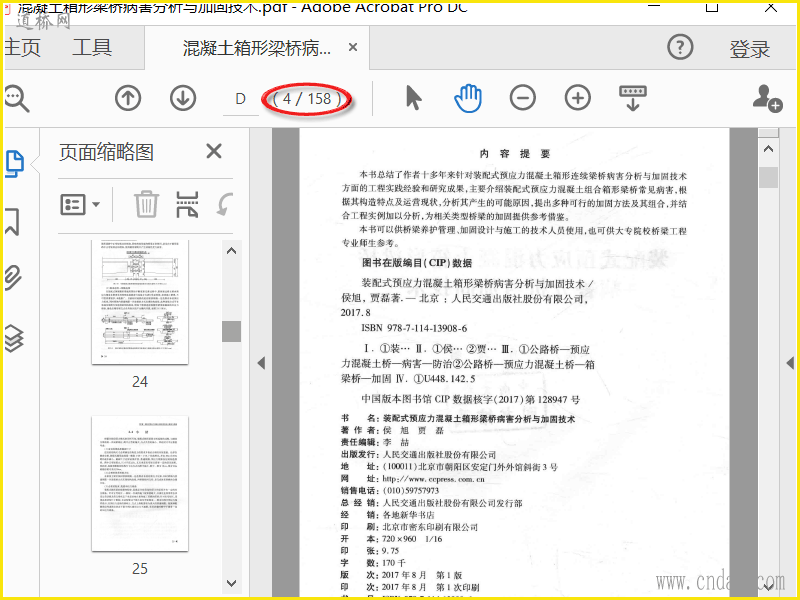
Task: Click the 中国版本图书馆 CIP 数据核字 line
Action: click(x=470, y=399)
